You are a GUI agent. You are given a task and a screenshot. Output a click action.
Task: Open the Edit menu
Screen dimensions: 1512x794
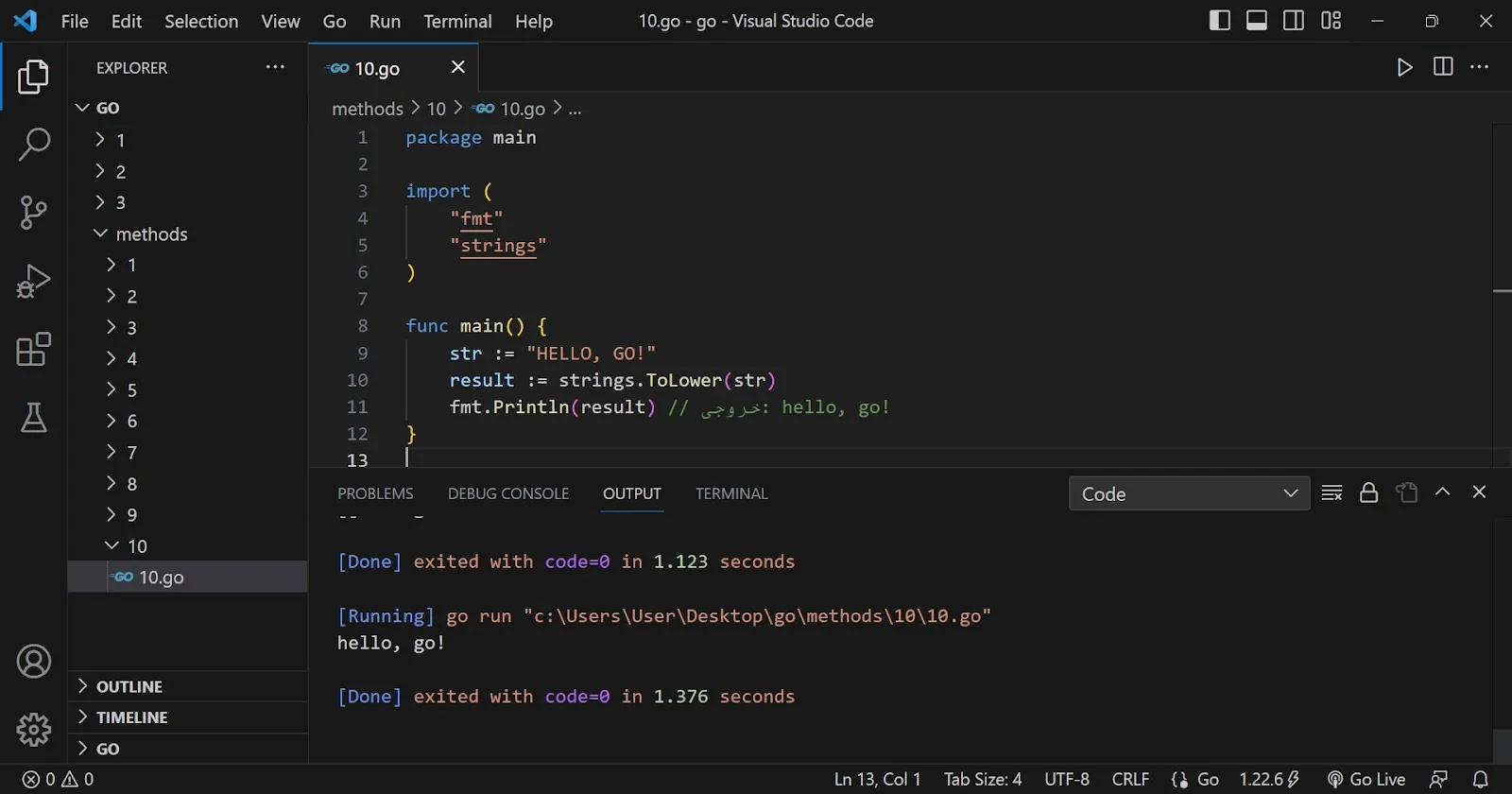pyautogui.click(x=127, y=21)
